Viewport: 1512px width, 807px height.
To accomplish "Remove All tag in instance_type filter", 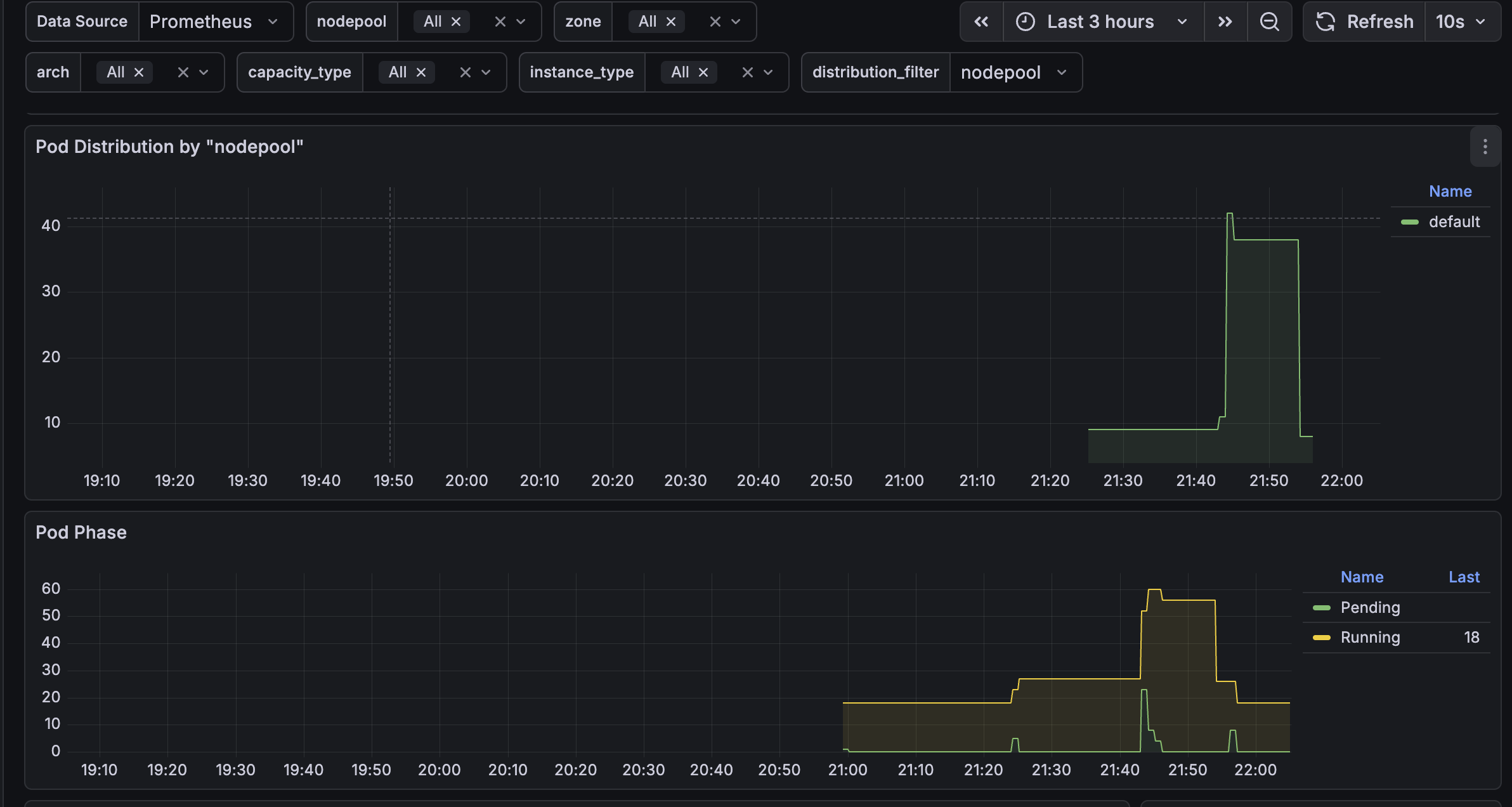I will tap(703, 72).
